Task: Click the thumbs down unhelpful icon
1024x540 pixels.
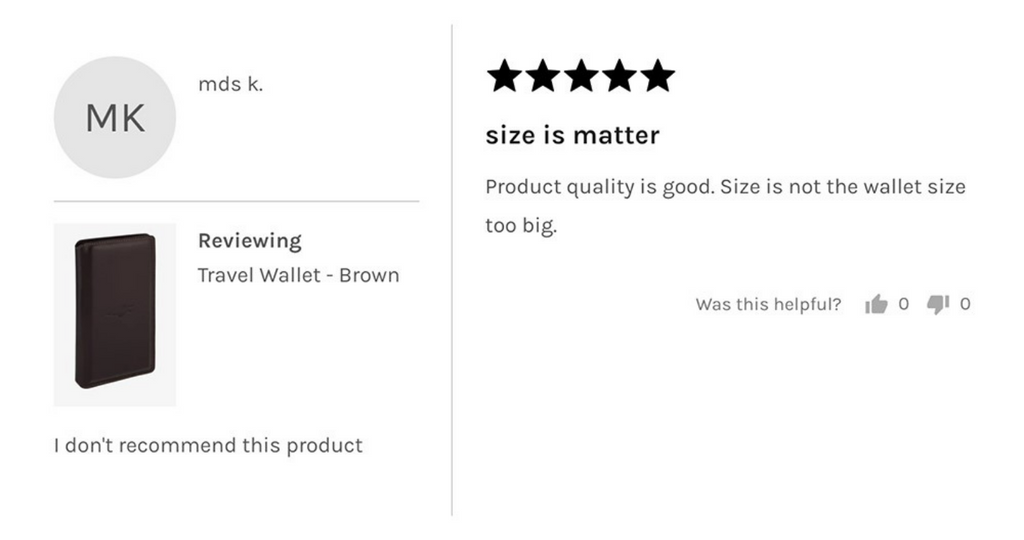Action: point(938,304)
